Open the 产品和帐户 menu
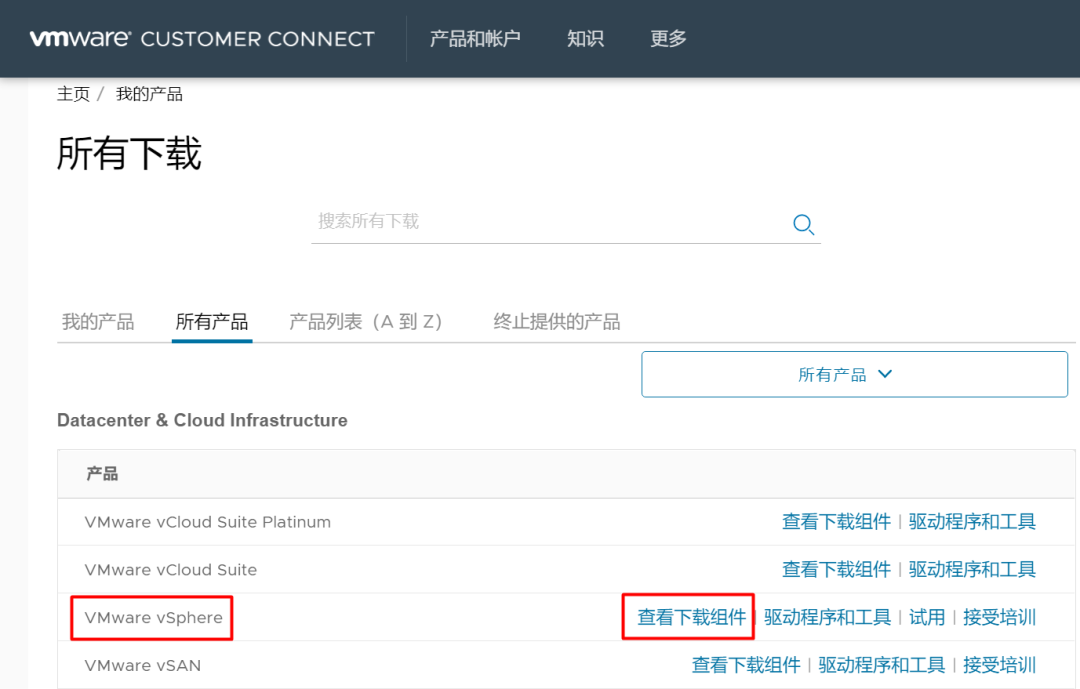This screenshot has width=1080, height=689. click(475, 39)
